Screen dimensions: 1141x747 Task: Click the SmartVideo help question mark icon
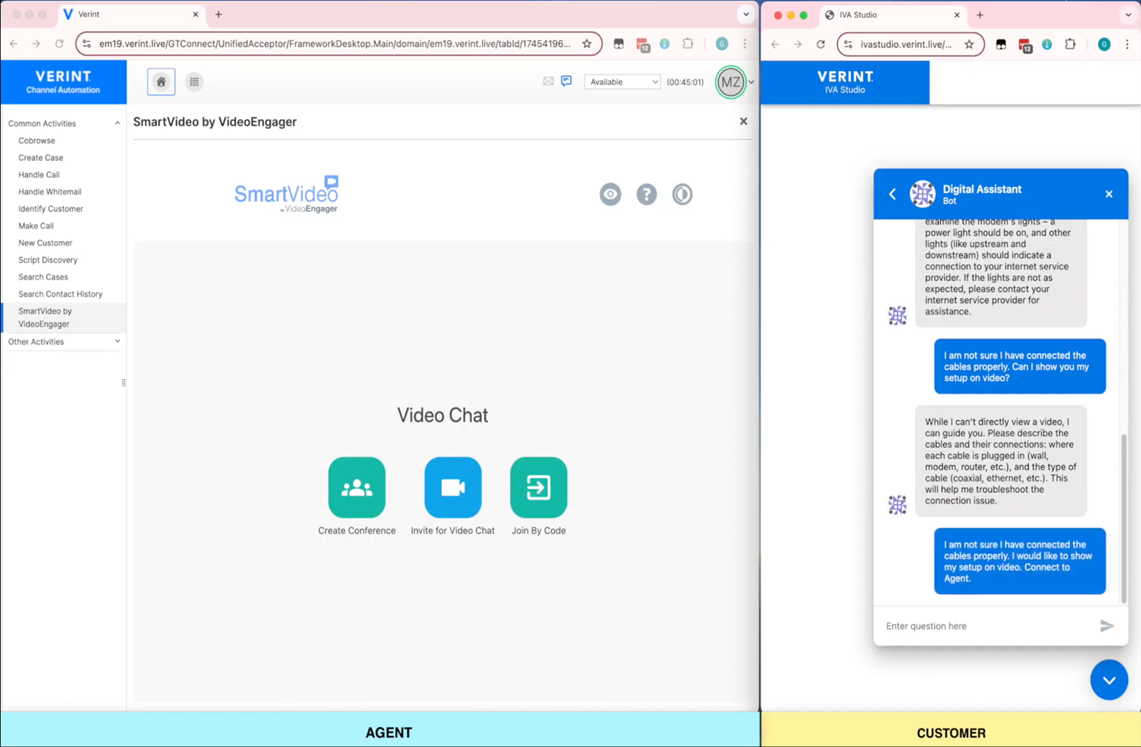[646, 194]
